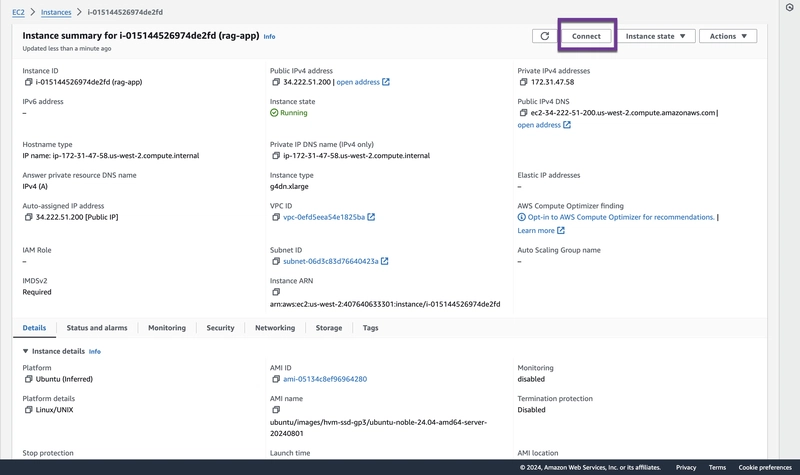
Task: Click the Learn more link
Action: coord(536,231)
